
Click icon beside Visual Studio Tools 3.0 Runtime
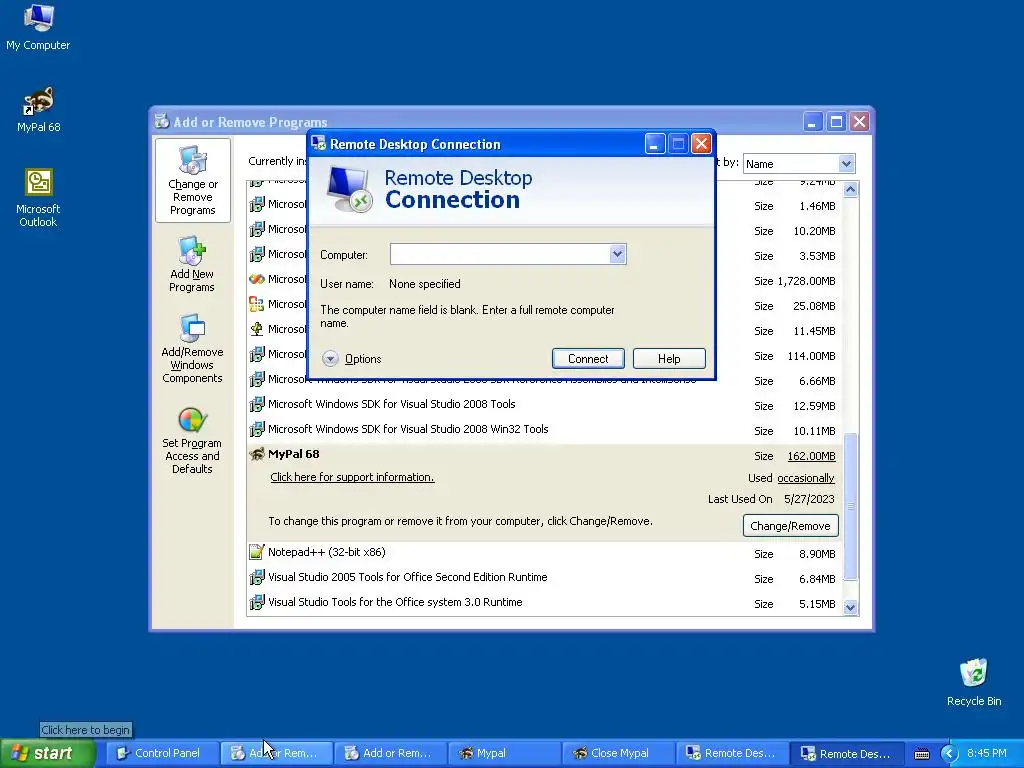[x=257, y=602]
